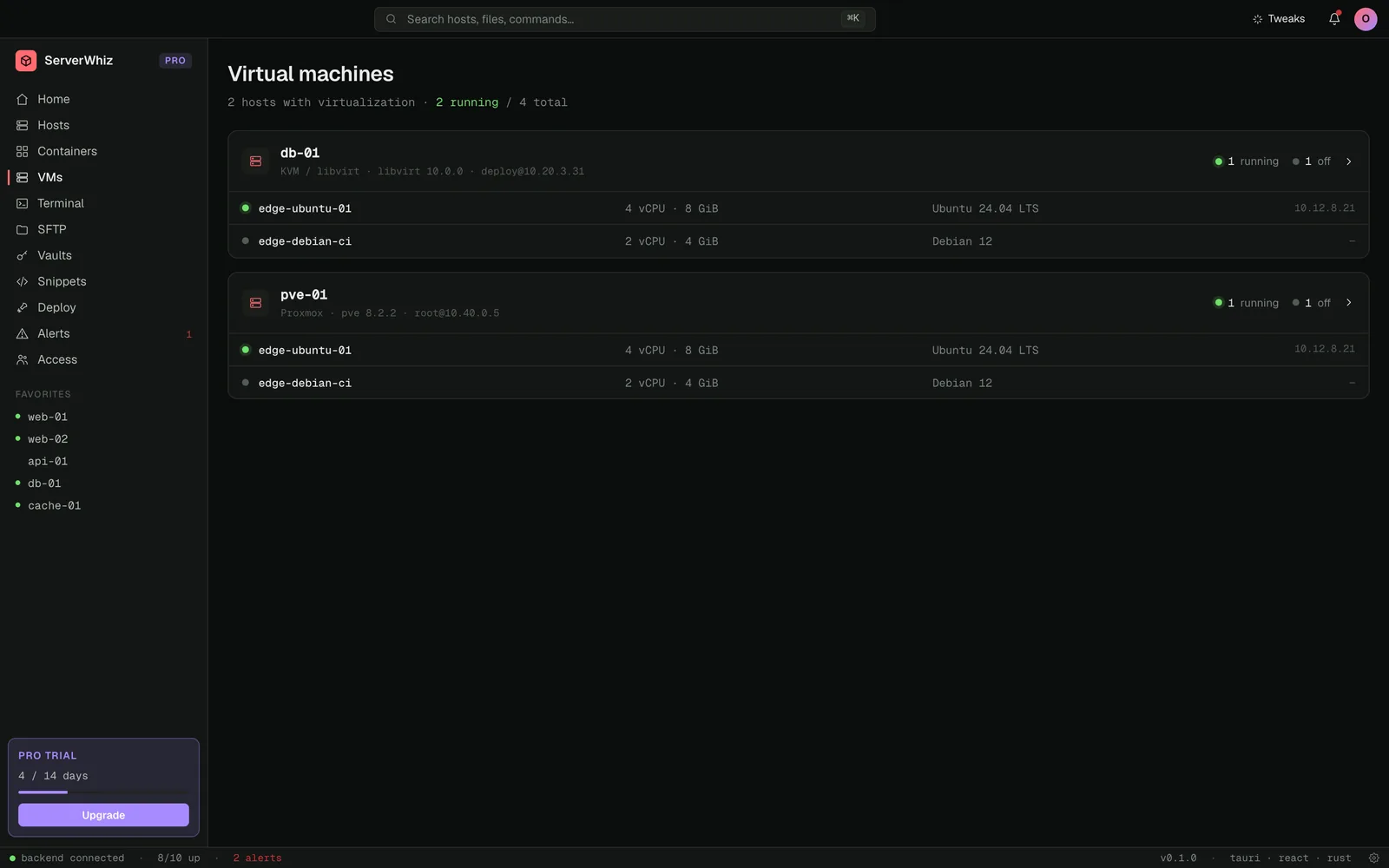Screen dimensions: 1389x868
Task: Select the VMs sidebar item
Action: point(103,177)
